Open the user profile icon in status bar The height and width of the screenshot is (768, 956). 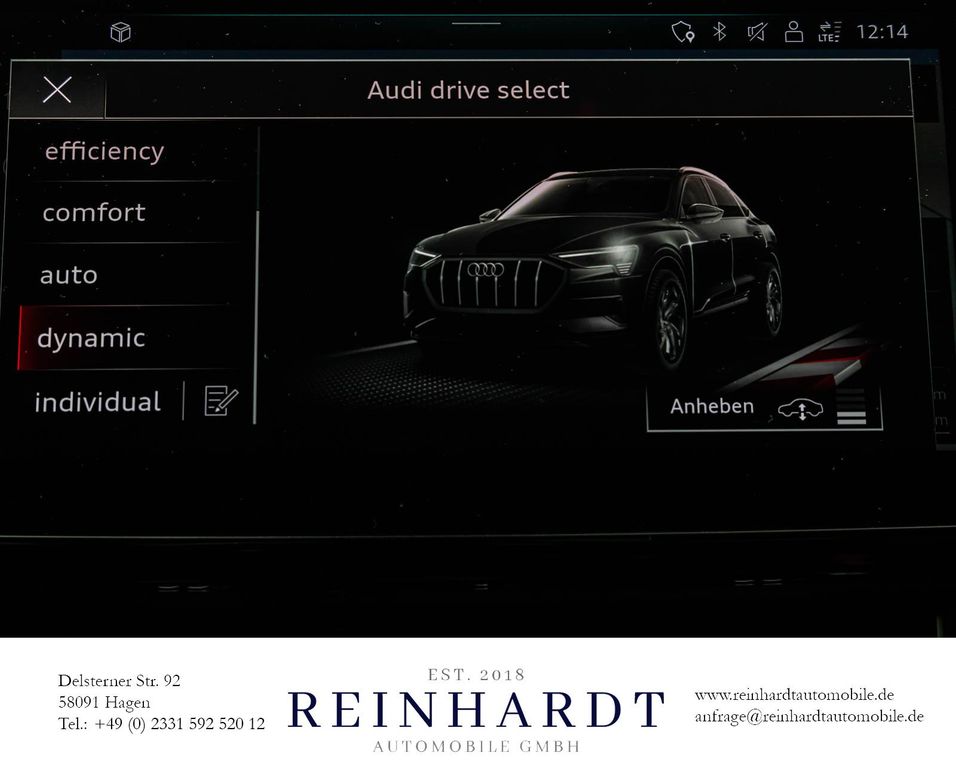[x=795, y=31]
